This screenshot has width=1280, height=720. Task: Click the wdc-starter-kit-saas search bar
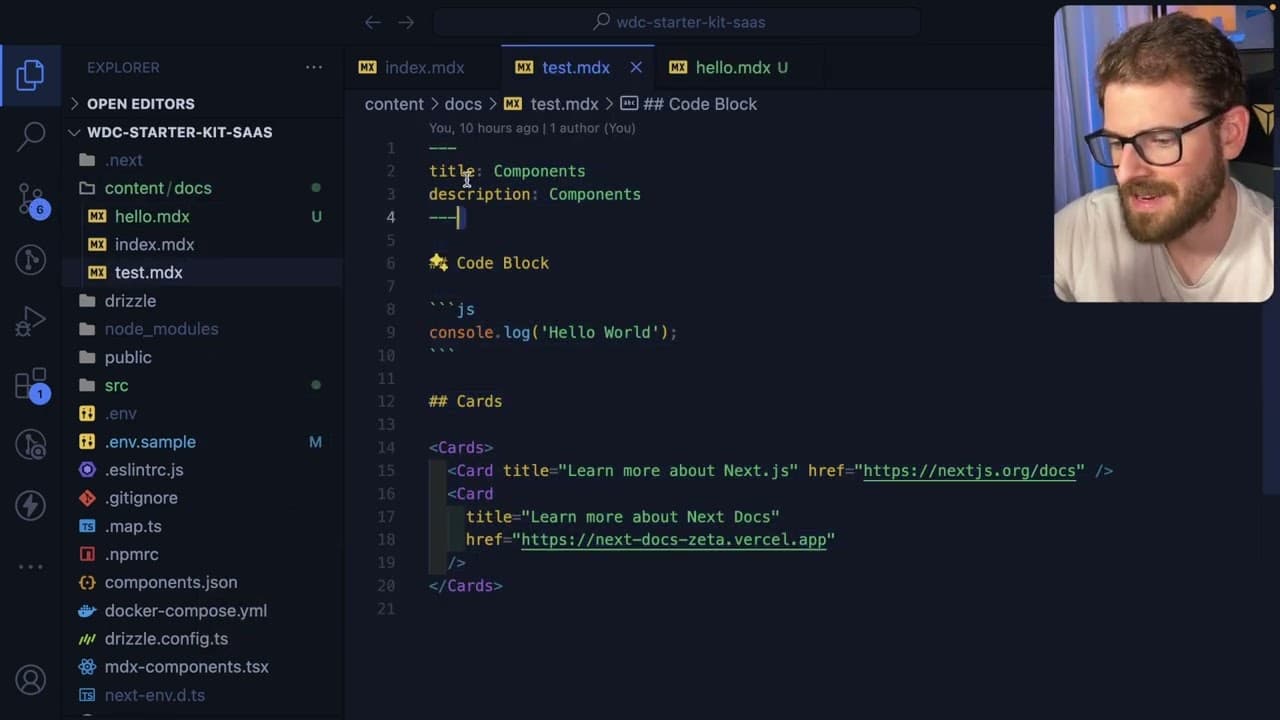[677, 22]
